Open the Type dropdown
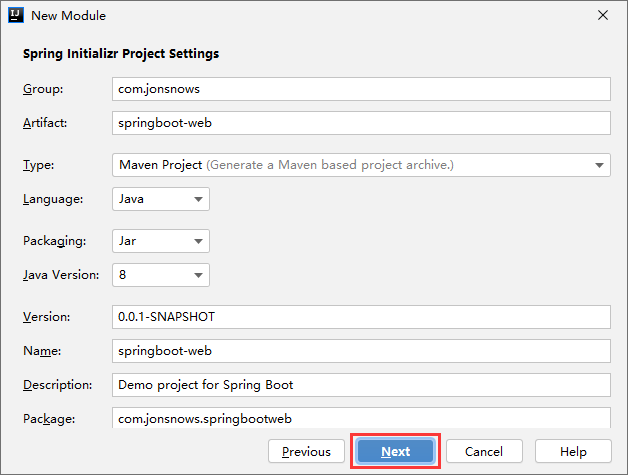 (361, 165)
